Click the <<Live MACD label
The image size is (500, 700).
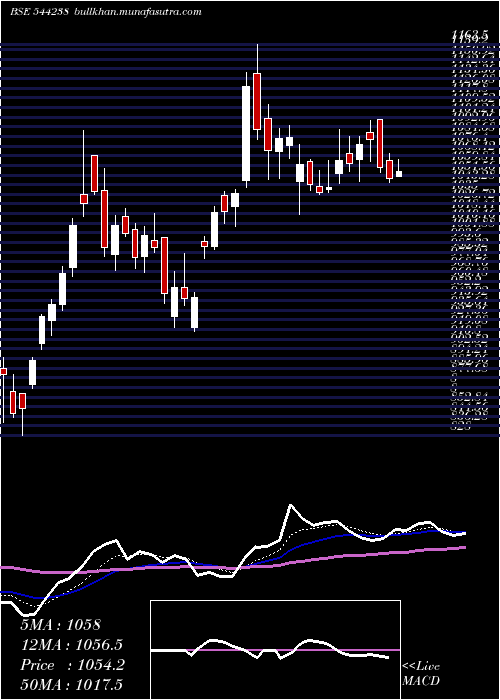pyautogui.click(x=421, y=674)
